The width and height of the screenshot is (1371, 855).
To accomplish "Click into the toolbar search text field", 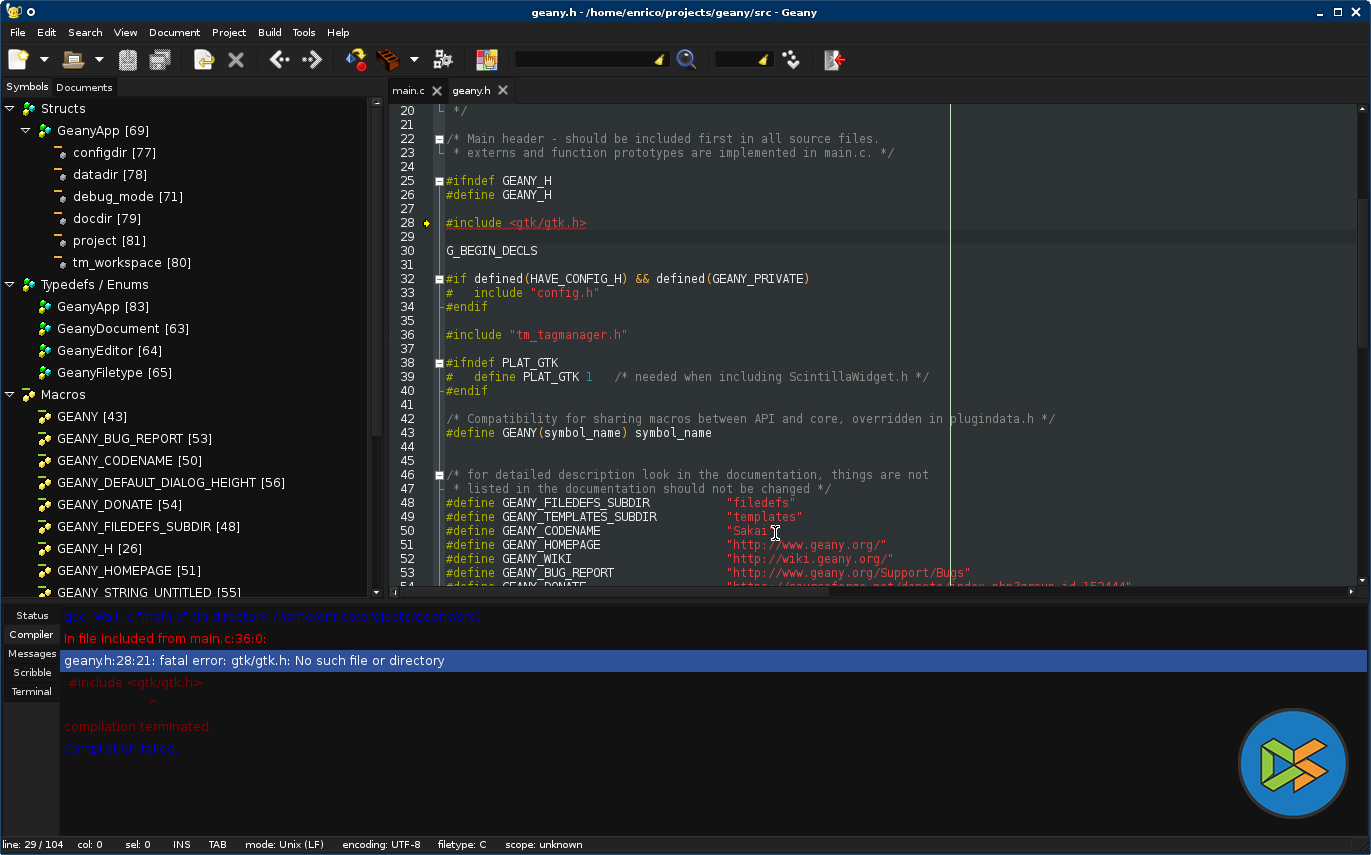I will tap(583, 60).
